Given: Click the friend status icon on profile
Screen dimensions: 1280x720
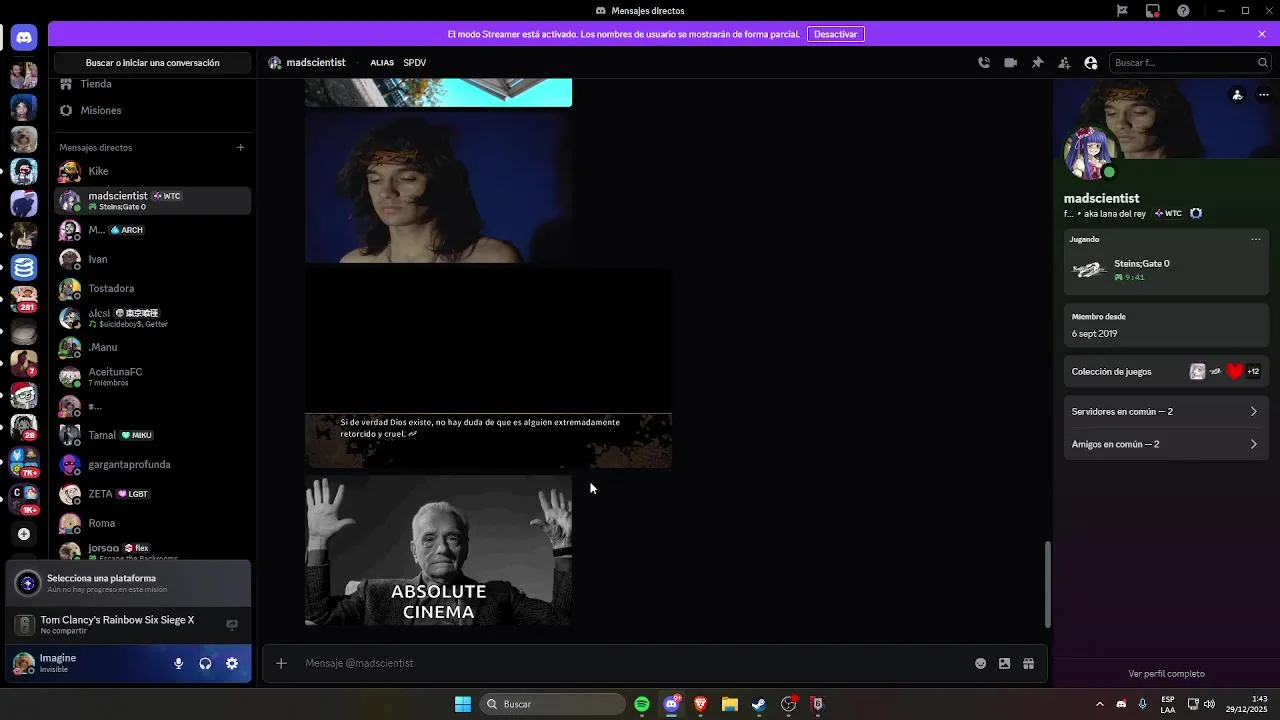Looking at the screenshot, I should point(1238,95).
